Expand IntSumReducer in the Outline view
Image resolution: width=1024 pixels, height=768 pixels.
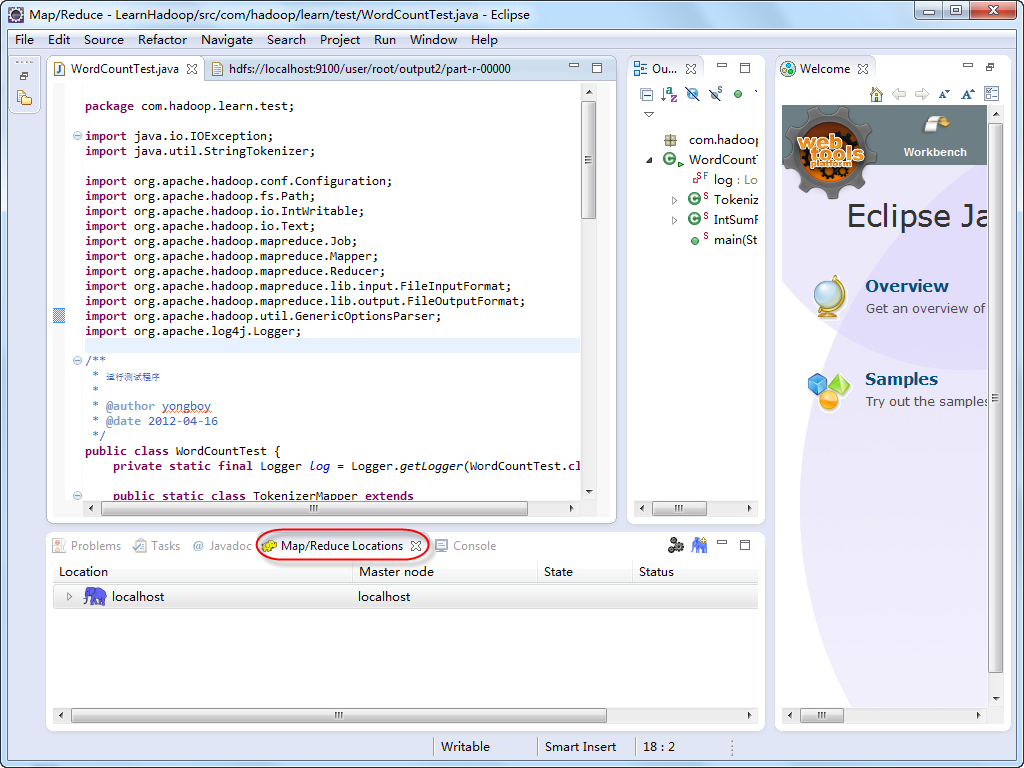click(x=675, y=220)
